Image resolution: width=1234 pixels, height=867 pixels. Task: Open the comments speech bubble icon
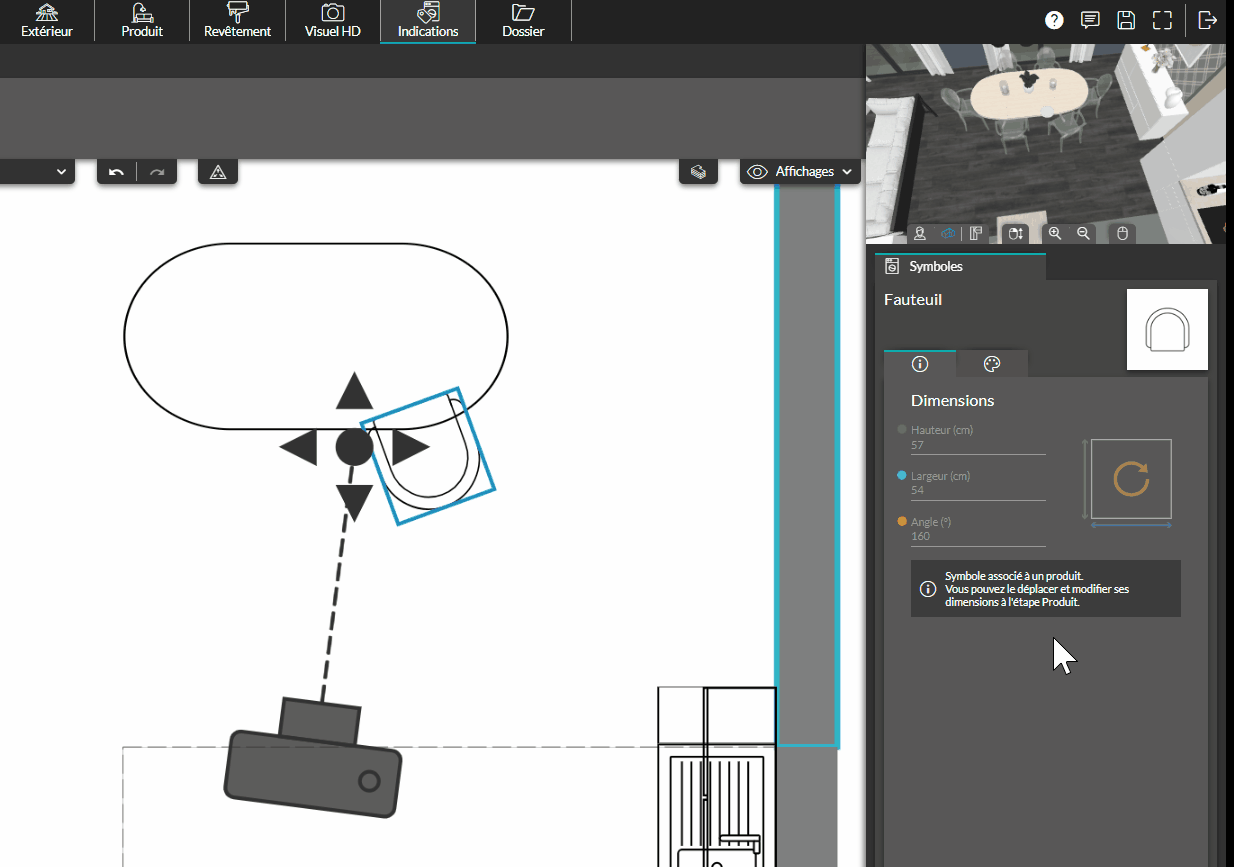click(1090, 20)
